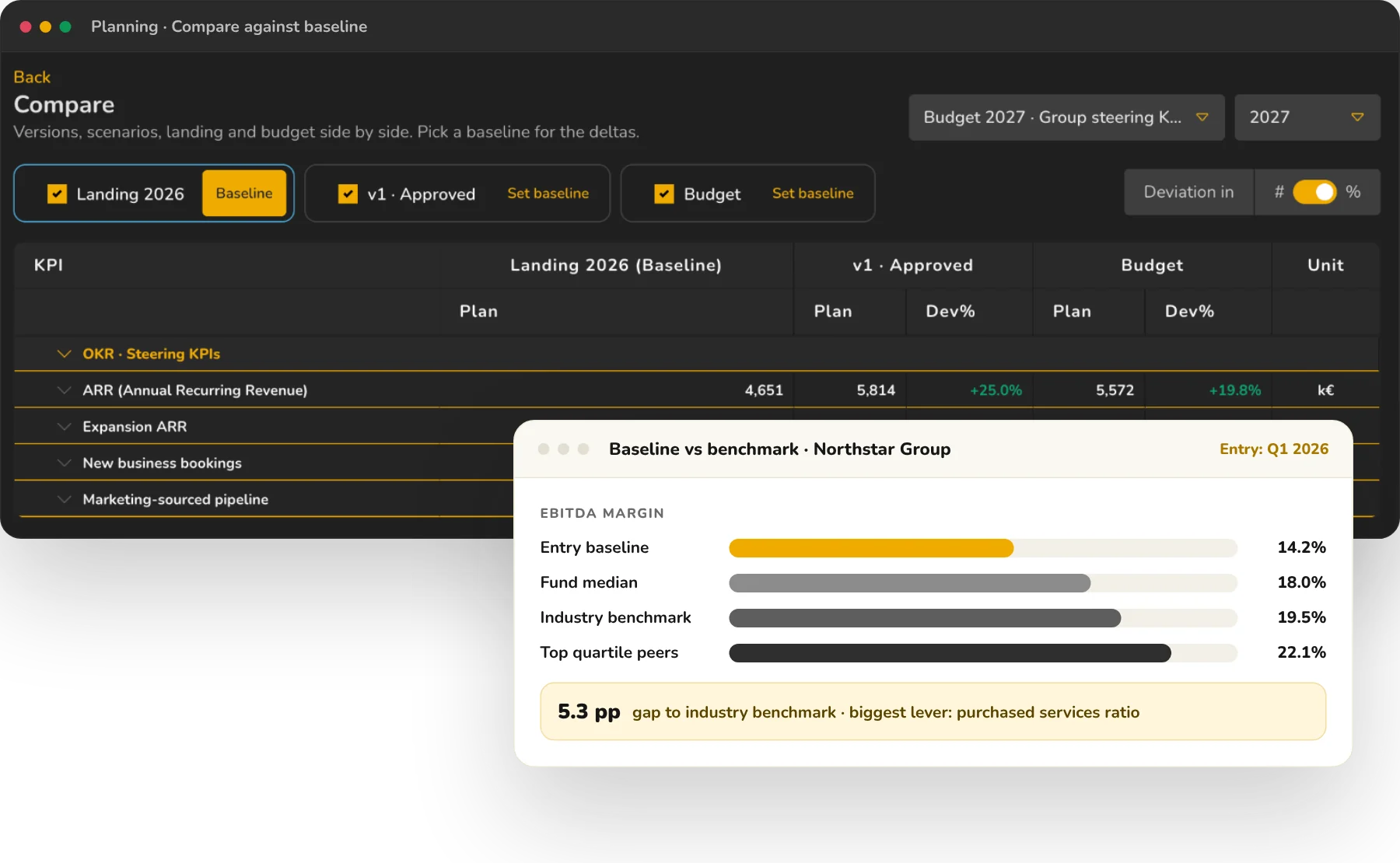Expand the Expansion ARR row
Image resolution: width=1400 pixels, height=863 pixels.
(x=65, y=427)
